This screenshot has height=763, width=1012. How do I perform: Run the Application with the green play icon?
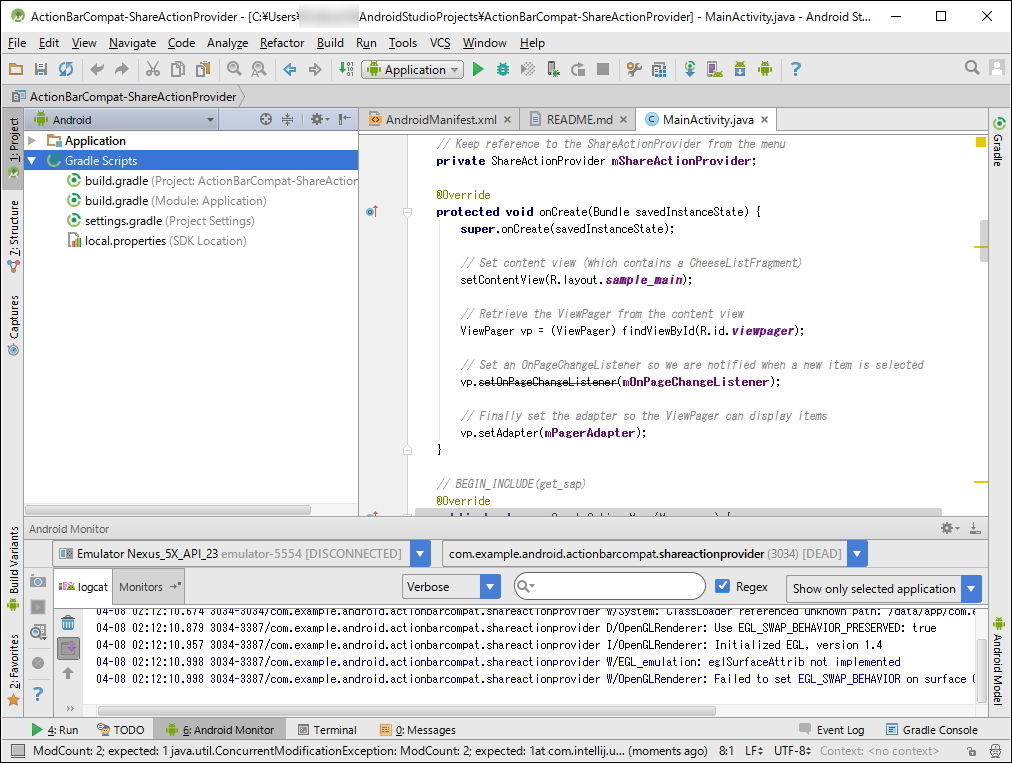[478, 69]
